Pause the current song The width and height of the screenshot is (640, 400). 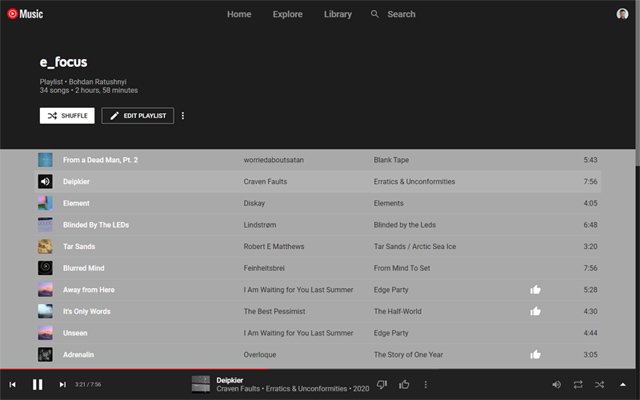coord(38,384)
